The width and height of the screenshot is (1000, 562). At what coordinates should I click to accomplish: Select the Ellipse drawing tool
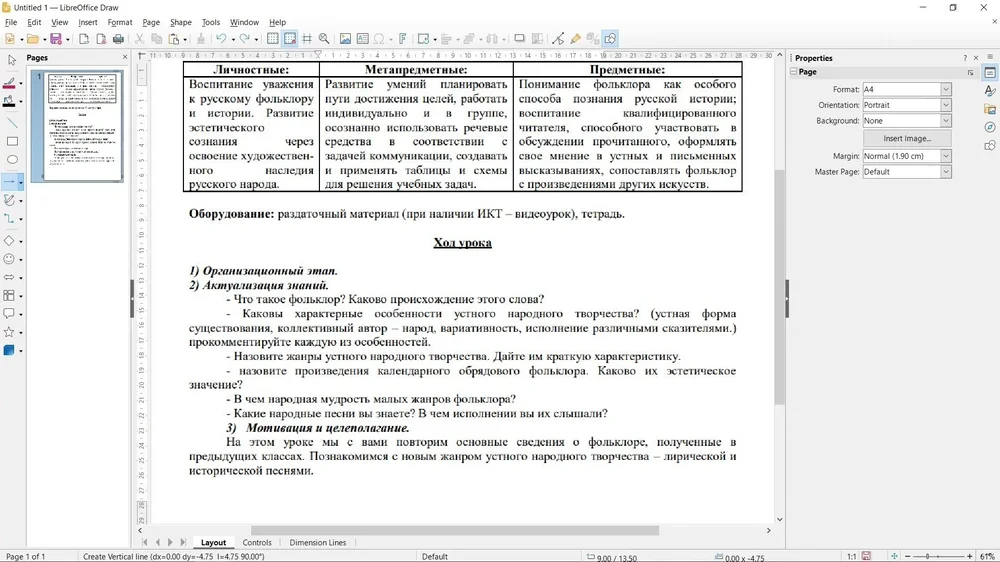[12, 160]
